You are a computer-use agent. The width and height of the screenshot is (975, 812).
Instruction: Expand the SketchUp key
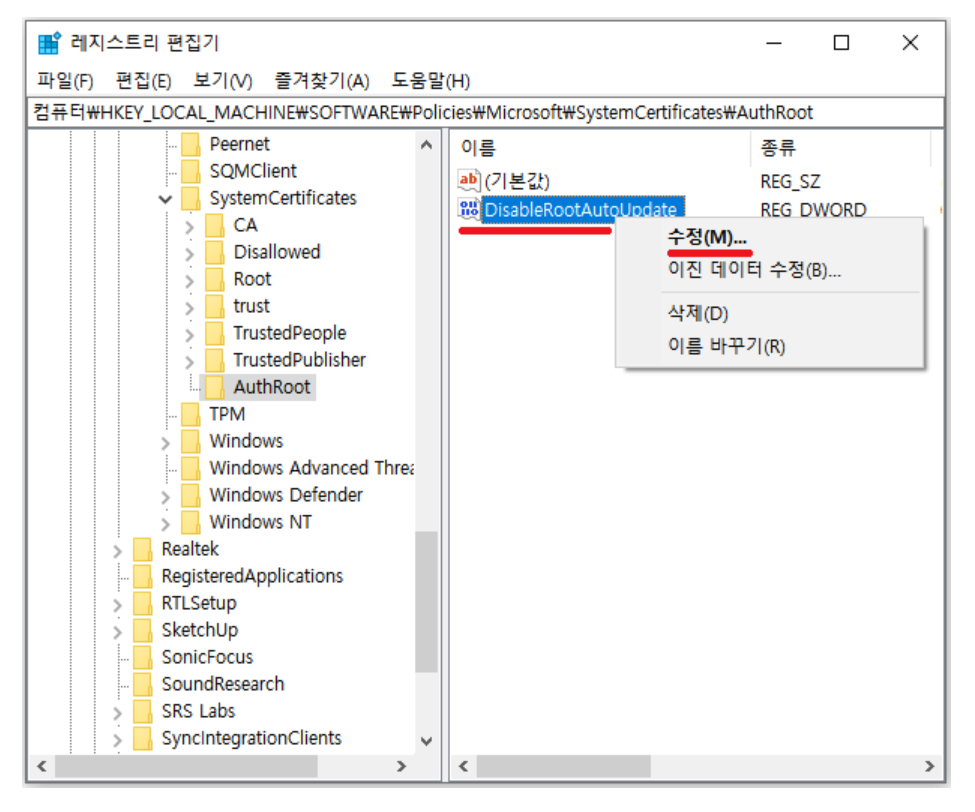coord(118,632)
